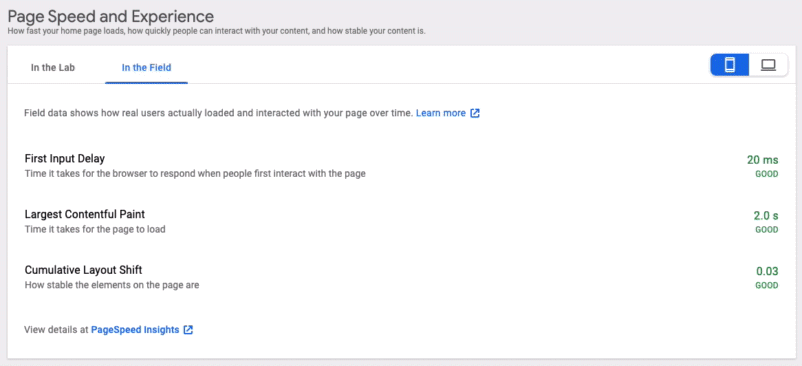The image size is (802, 366).
Task: Click the 0.03 value
Action: pos(767,271)
